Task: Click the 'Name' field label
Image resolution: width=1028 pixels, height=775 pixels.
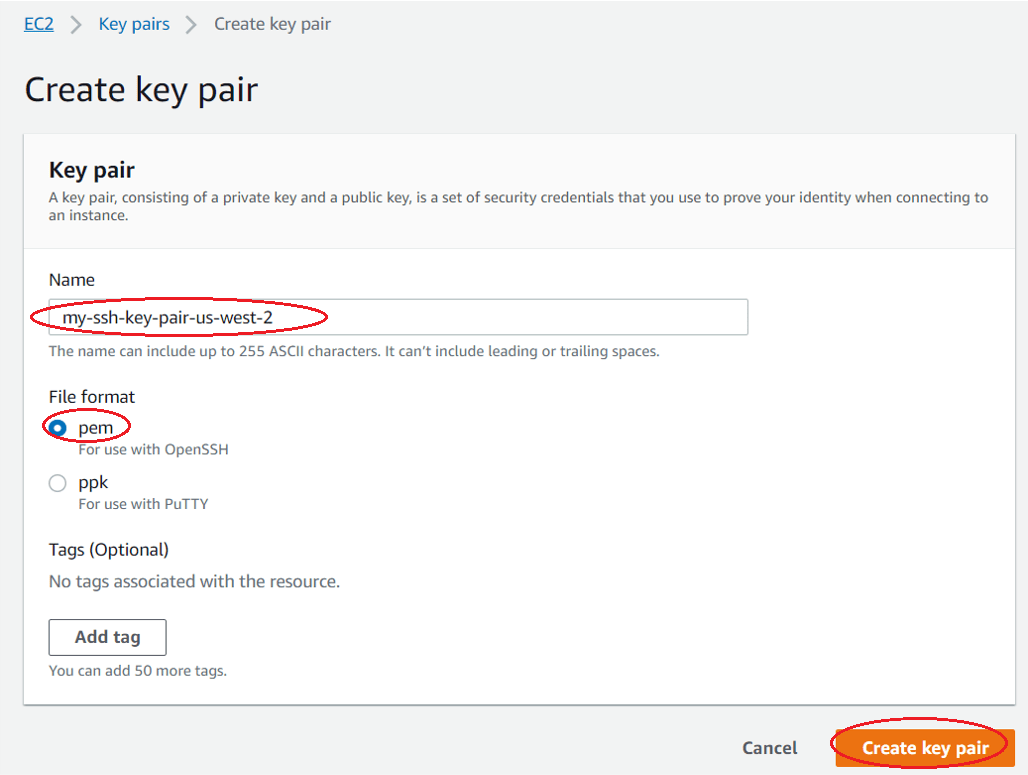Action: coord(72,280)
